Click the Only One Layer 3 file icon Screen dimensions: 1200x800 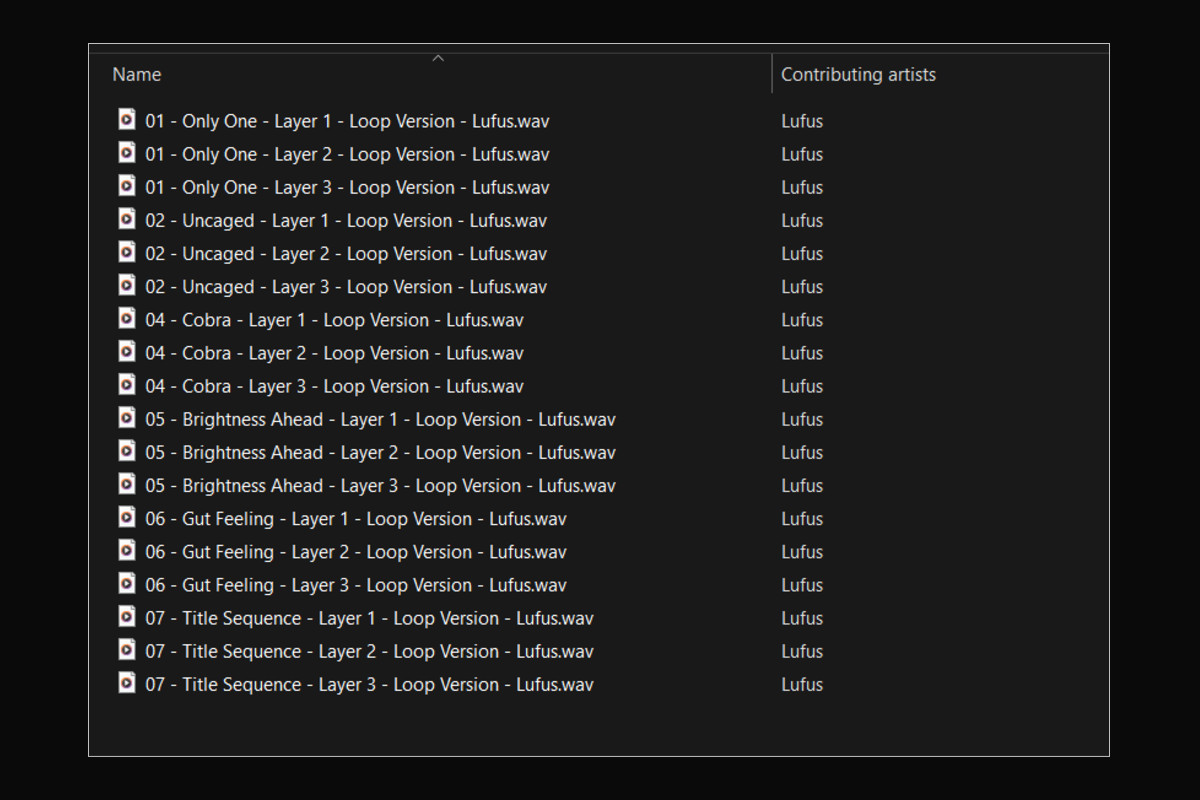pyautogui.click(x=127, y=186)
